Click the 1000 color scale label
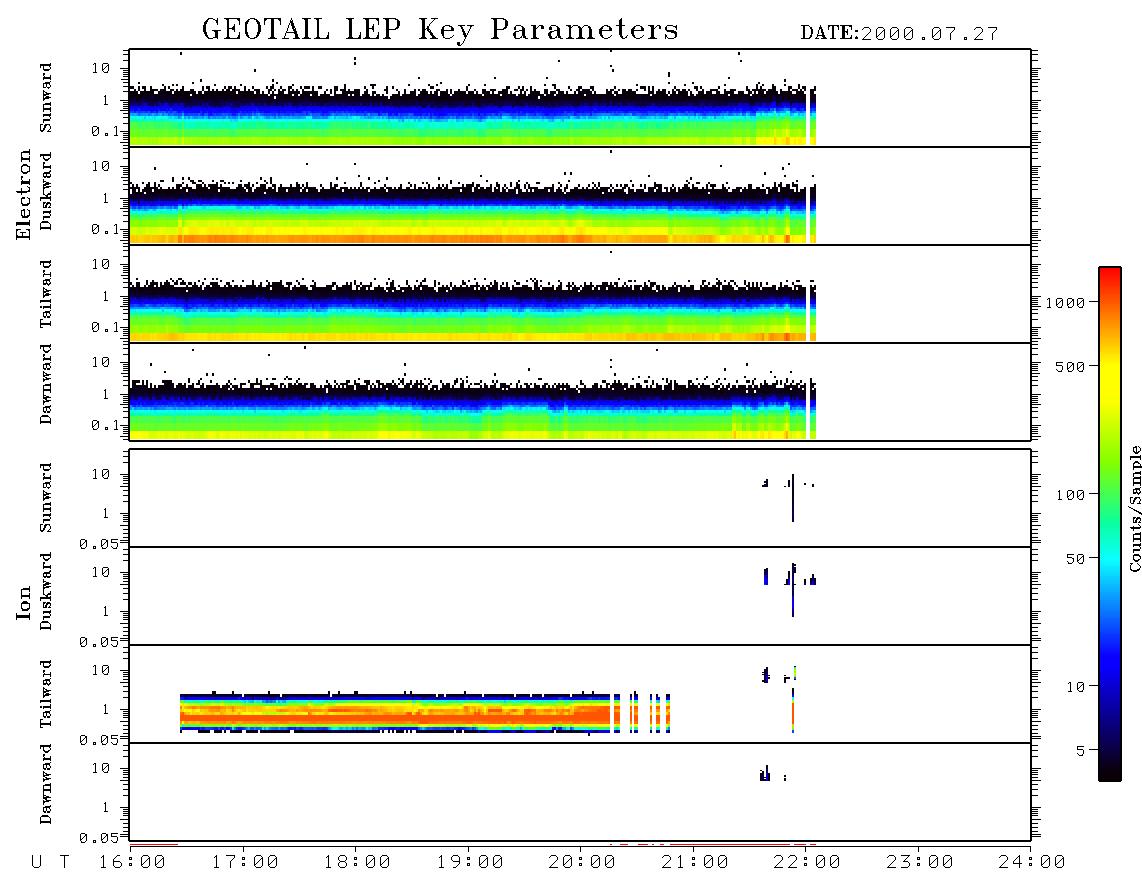Viewport: 1142px width, 880px height. 1066,303
